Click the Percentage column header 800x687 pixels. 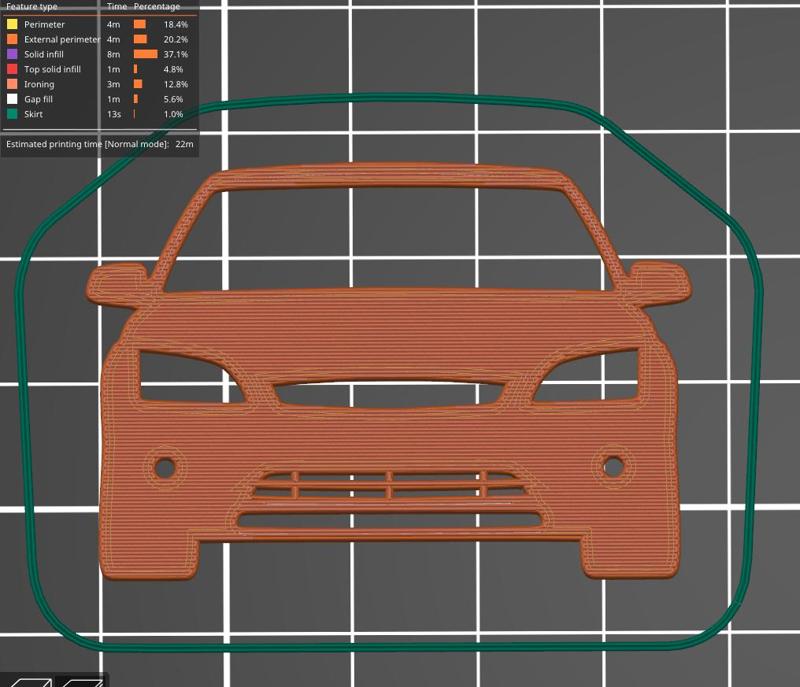157,6
